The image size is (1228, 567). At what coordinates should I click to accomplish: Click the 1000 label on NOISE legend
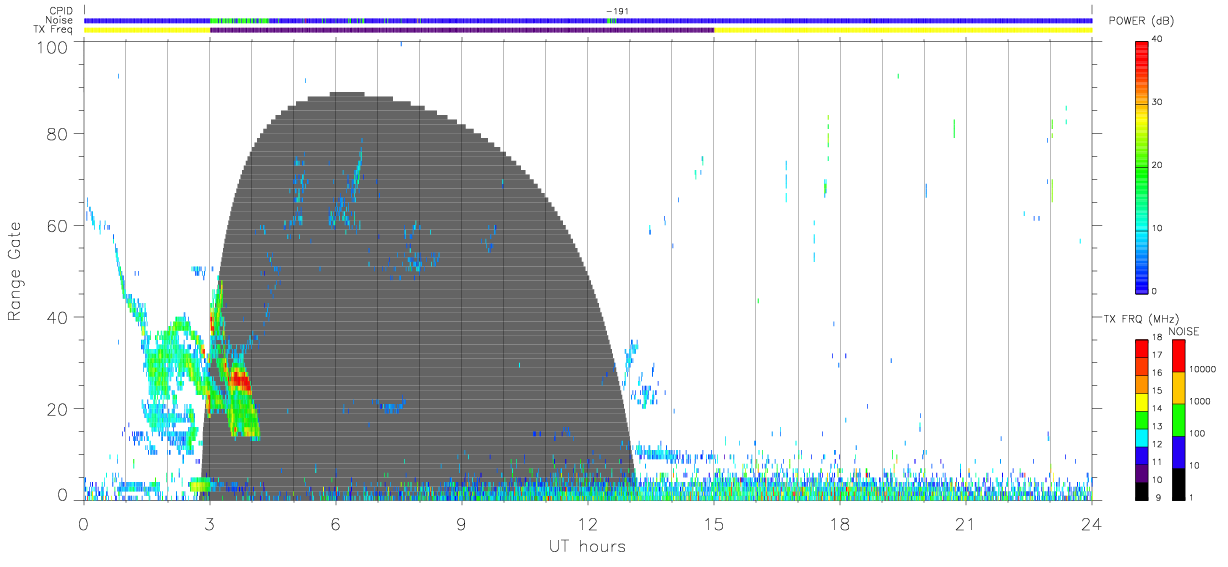[x=1199, y=402]
